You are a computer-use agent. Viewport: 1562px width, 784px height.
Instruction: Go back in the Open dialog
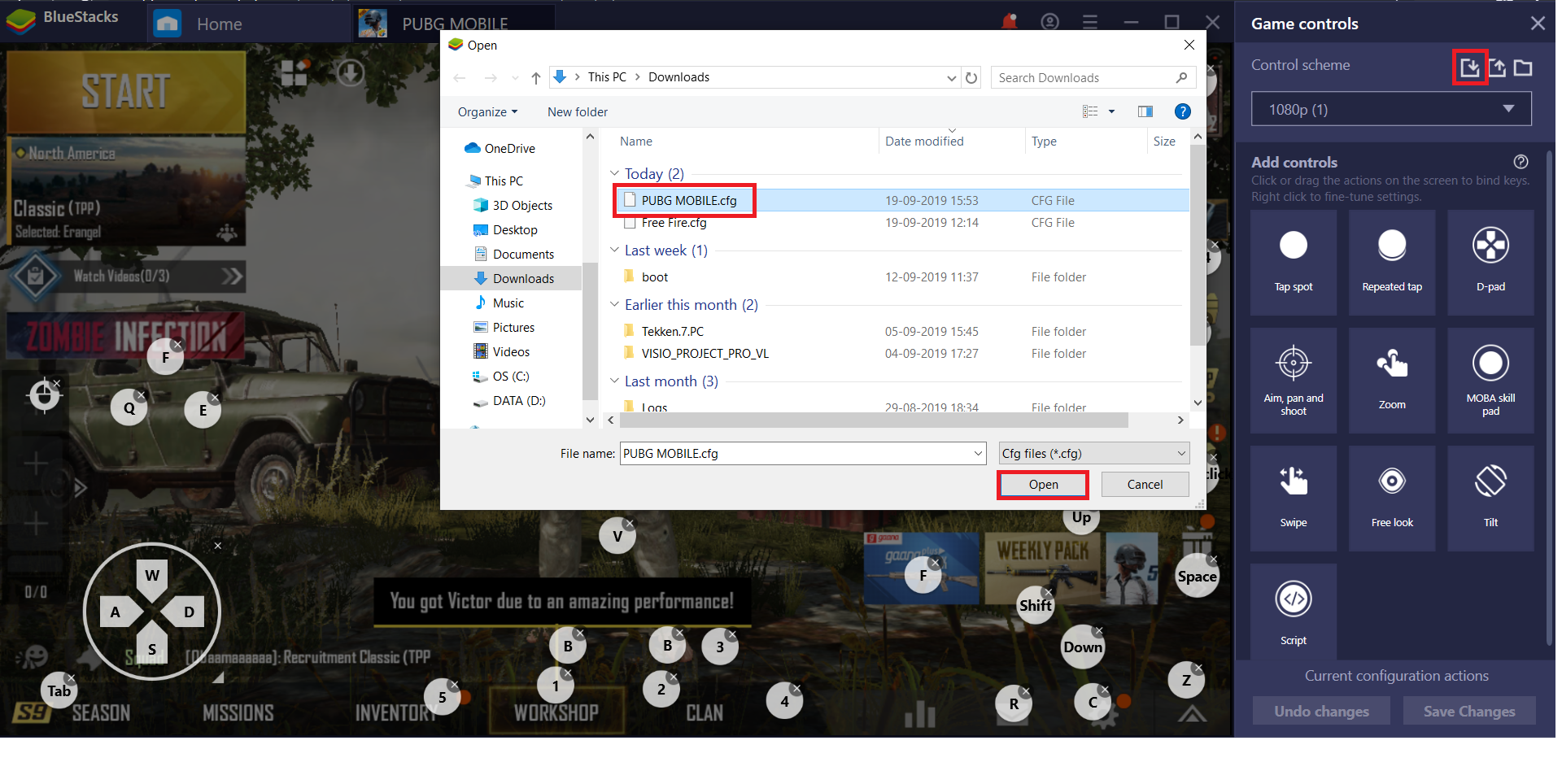(x=460, y=78)
